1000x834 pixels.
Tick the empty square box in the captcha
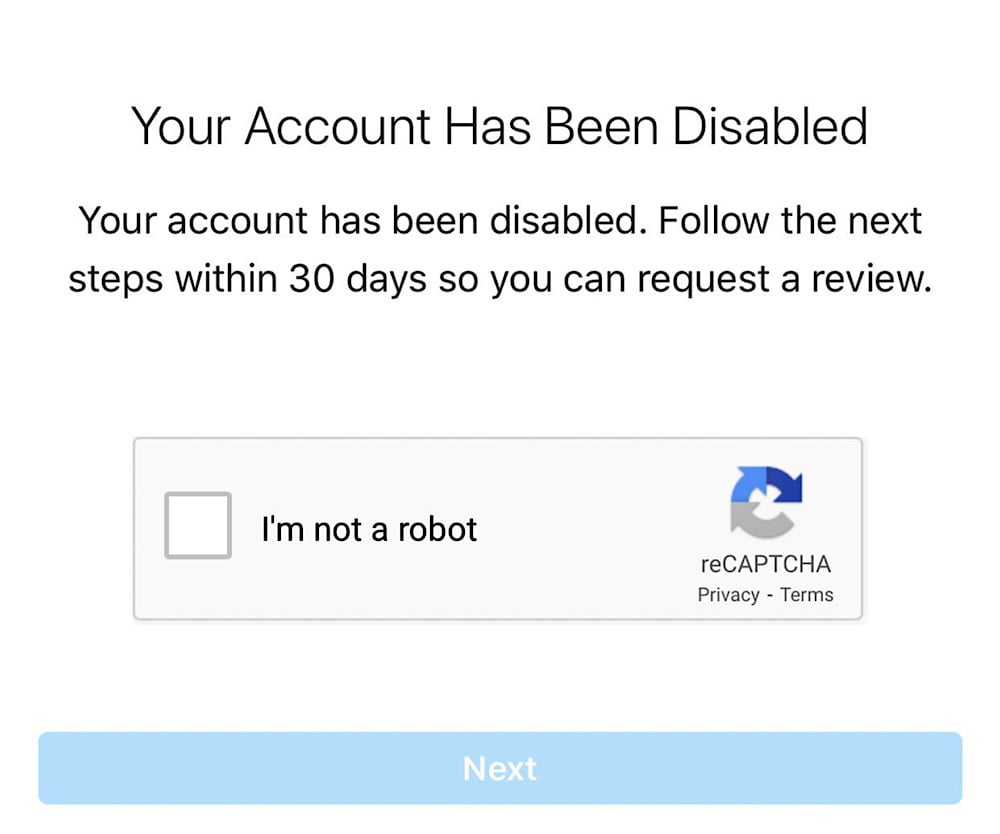tap(198, 525)
